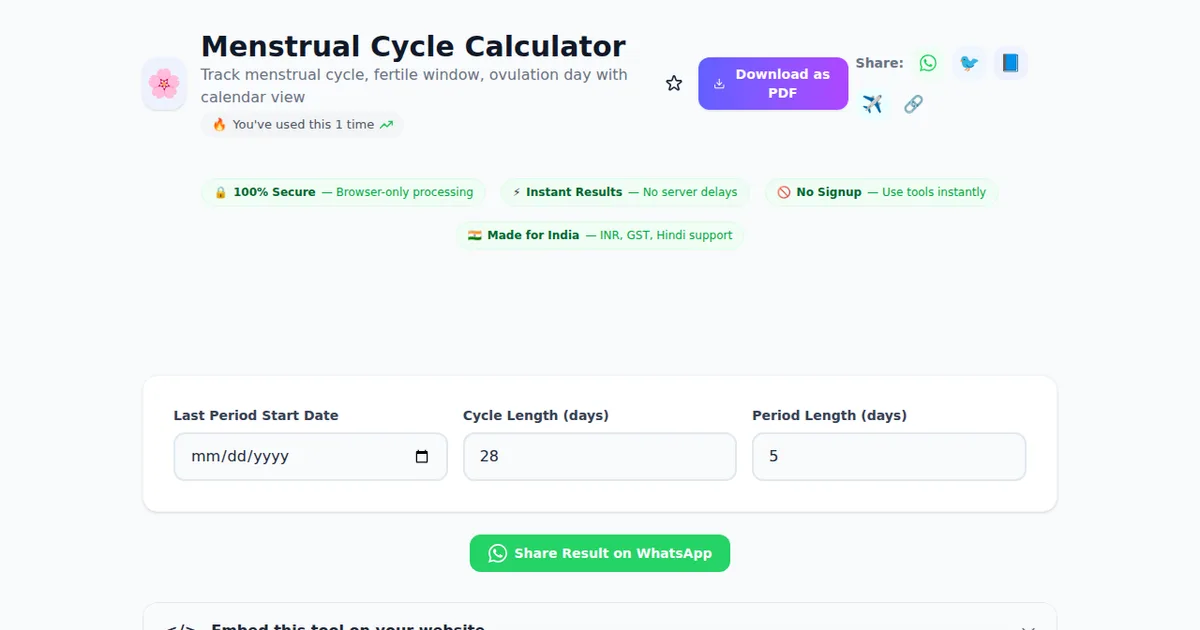Click the Download as PDF button
The width and height of the screenshot is (1200, 630).
coord(772,84)
